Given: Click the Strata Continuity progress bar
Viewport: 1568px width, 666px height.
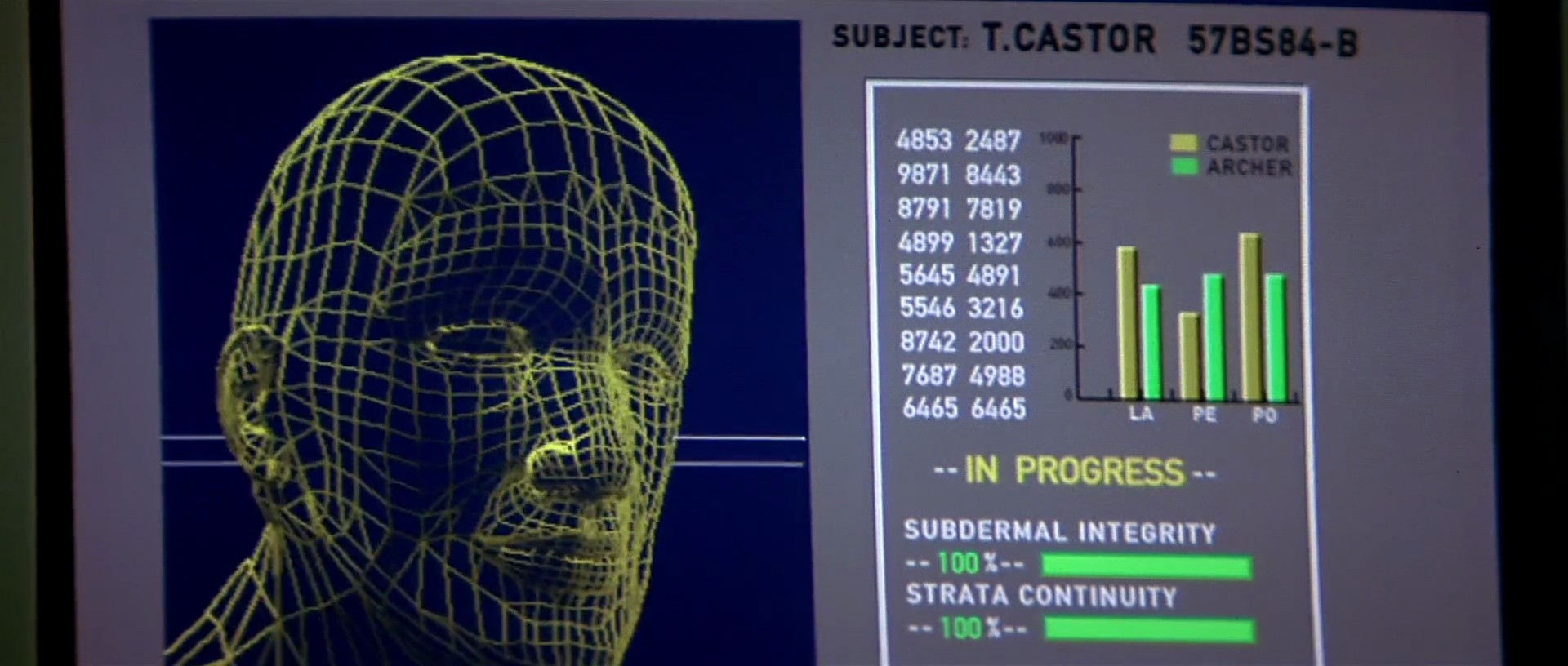Looking at the screenshot, I should click(1150, 630).
